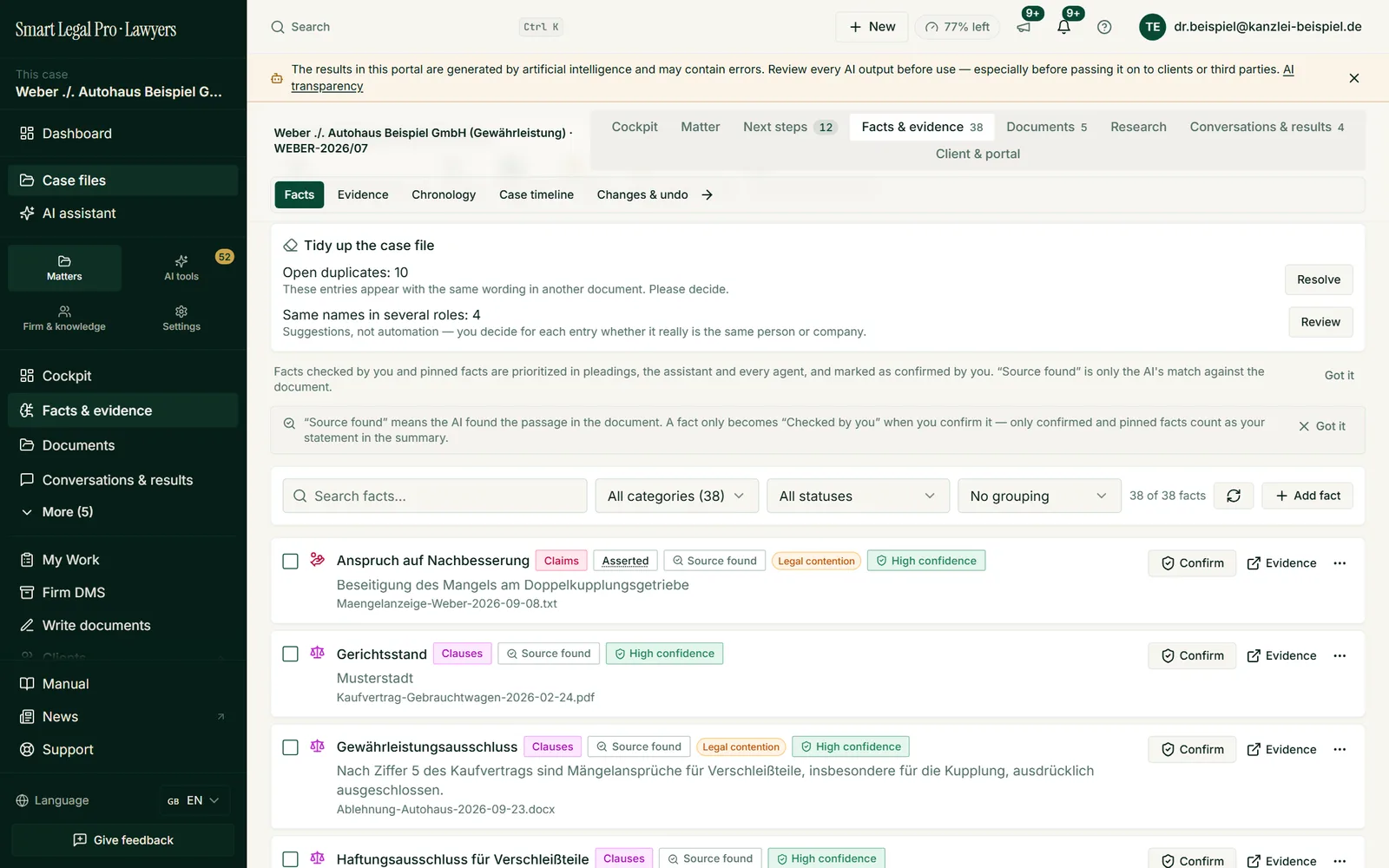Open Firm & knowledge section
The image size is (1389, 868).
(x=64, y=318)
